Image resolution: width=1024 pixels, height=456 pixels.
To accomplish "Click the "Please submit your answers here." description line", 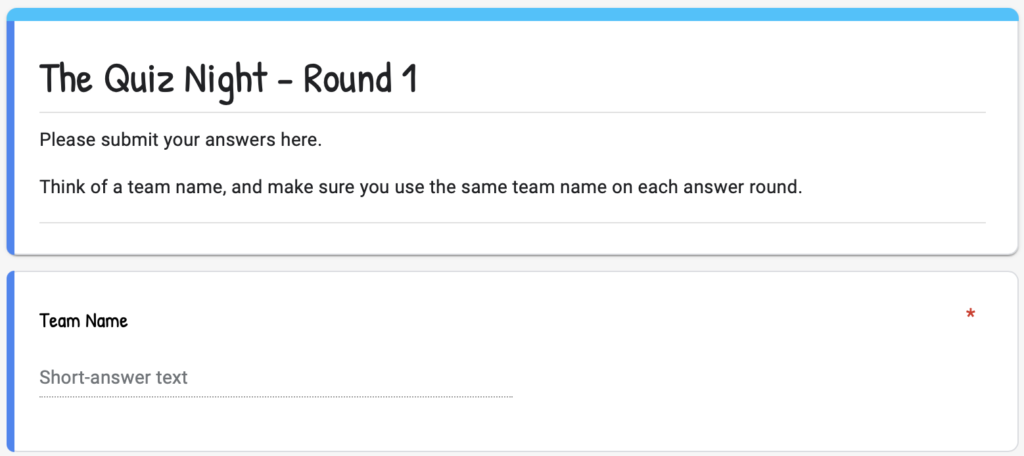I will pos(181,140).
